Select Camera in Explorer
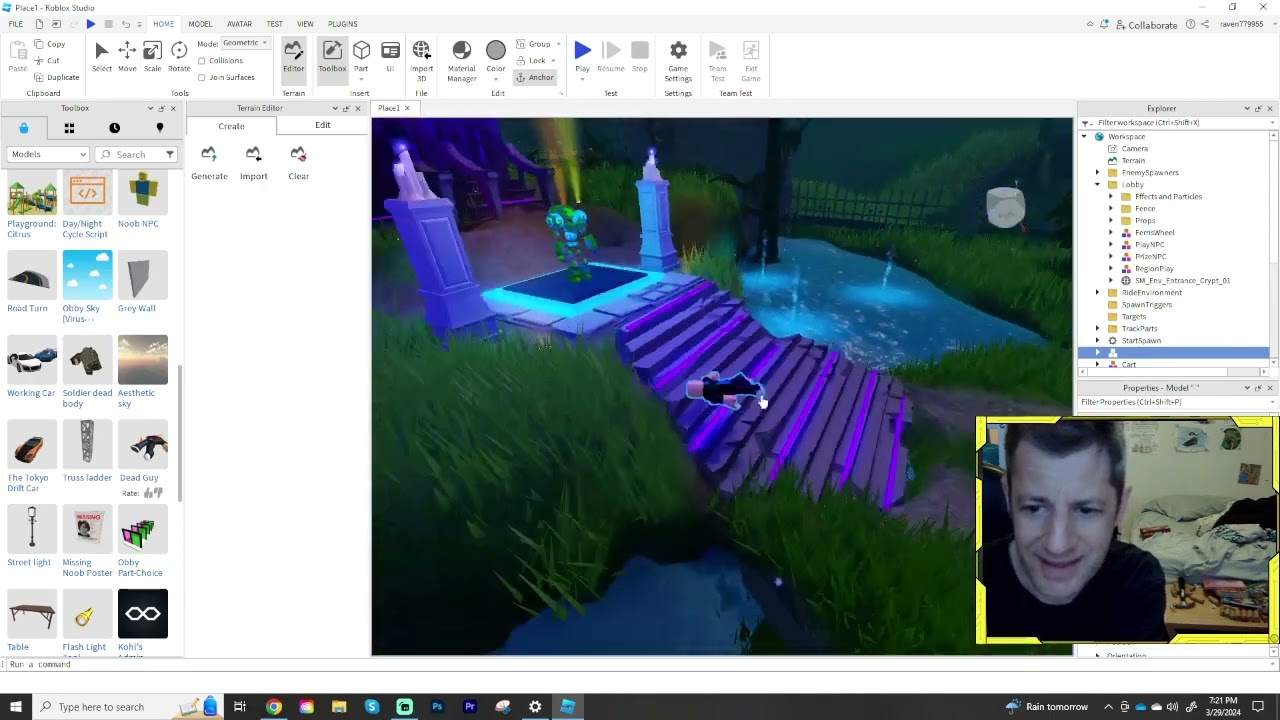 [x=1134, y=148]
